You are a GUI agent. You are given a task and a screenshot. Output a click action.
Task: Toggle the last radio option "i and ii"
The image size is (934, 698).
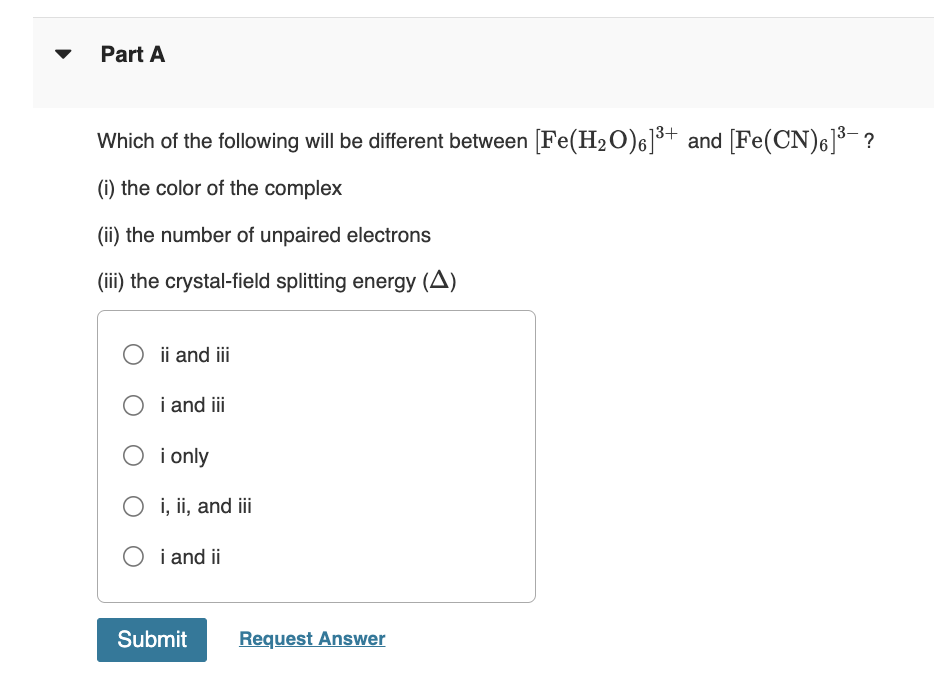[x=133, y=557]
